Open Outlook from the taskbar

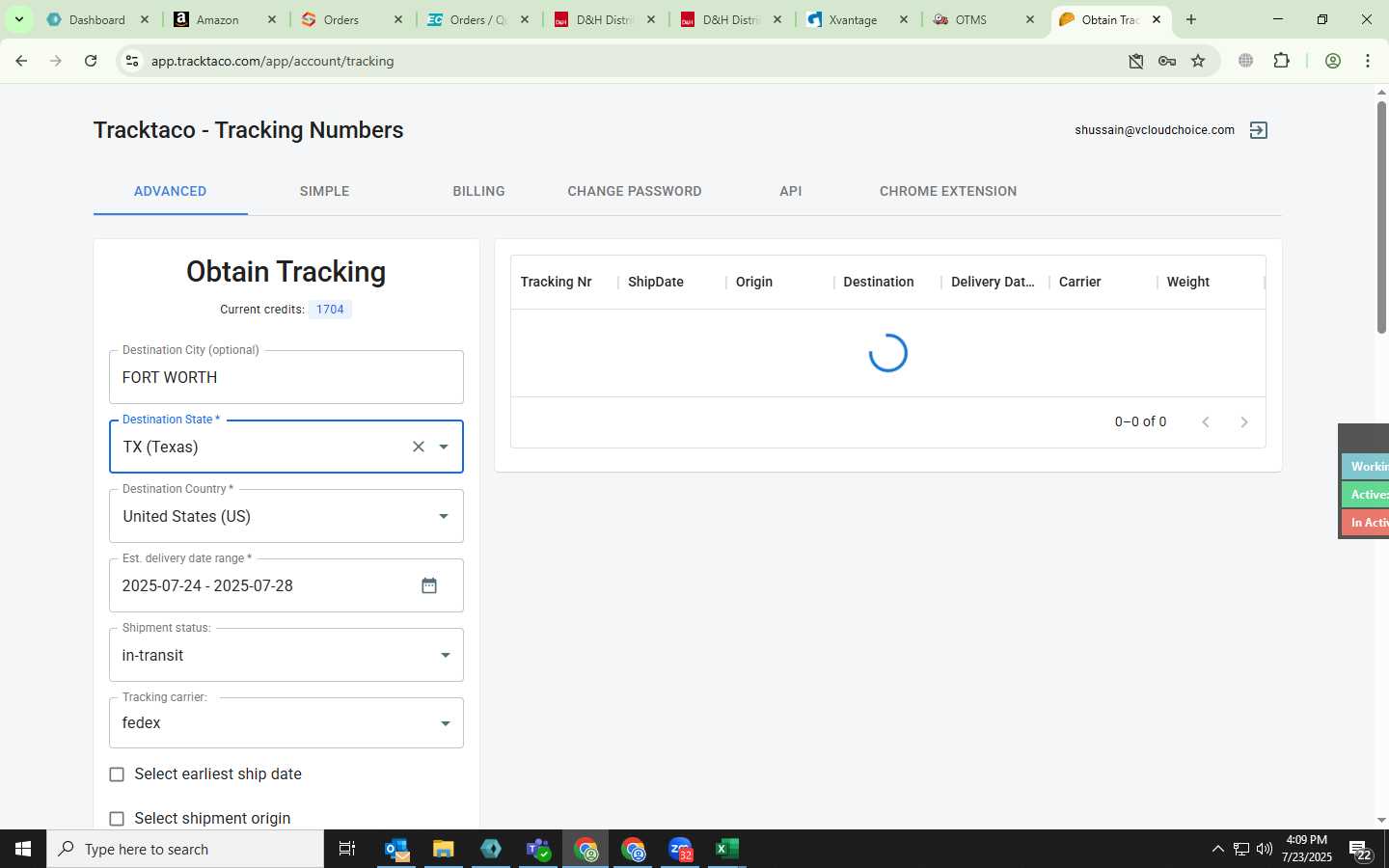[x=396, y=849]
